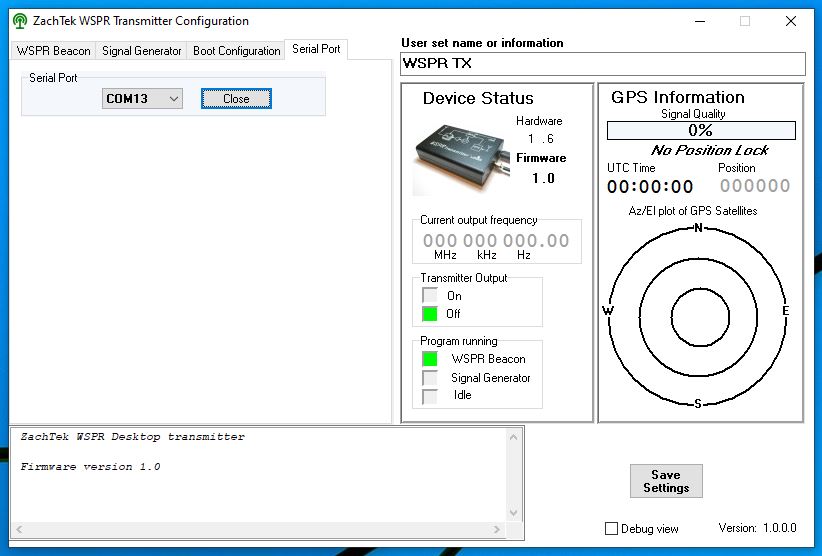Click the Signal Generator program indicator
The width and height of the screenshot is (822, 556).
coord(430,378)
